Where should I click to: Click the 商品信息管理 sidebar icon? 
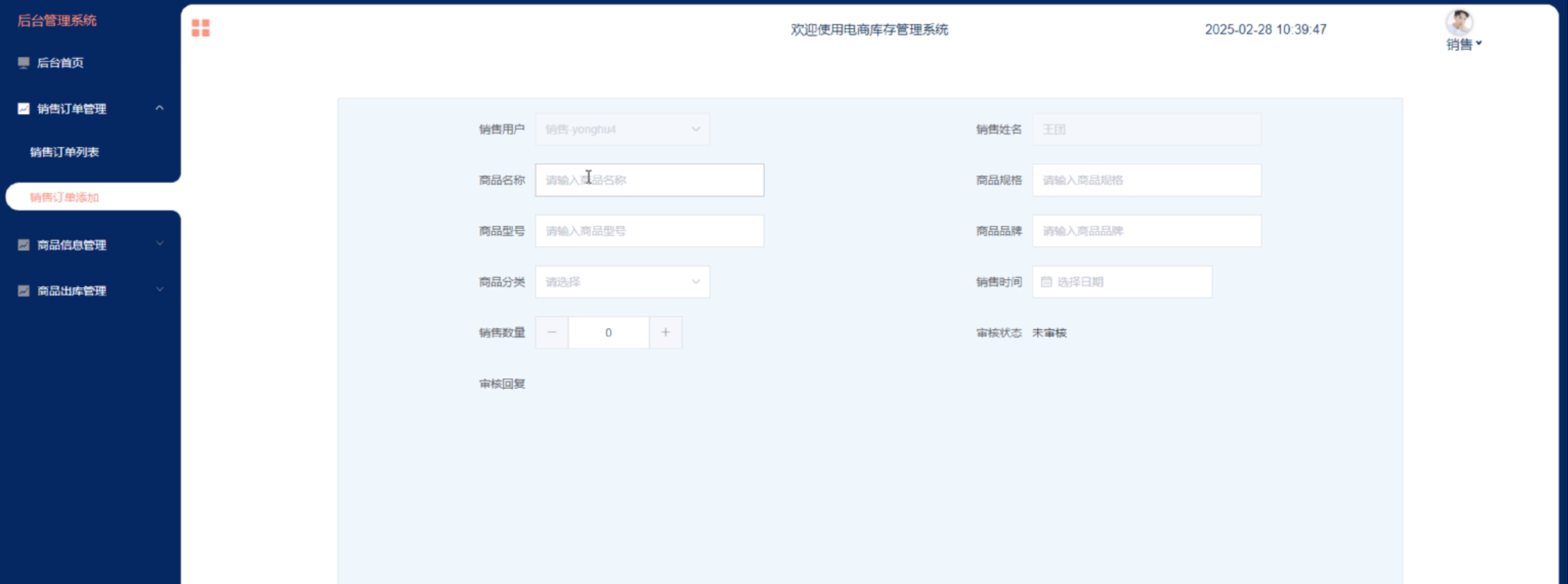(24, 245)
